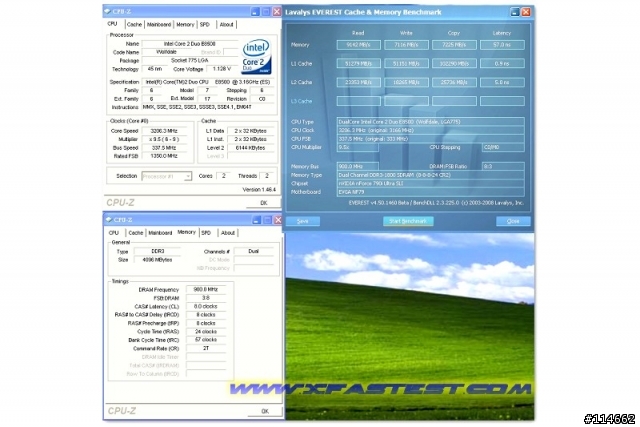Click the CAS# Latency value '8.0 clocks'
This screenshot has height=427, width=640.
206,306
